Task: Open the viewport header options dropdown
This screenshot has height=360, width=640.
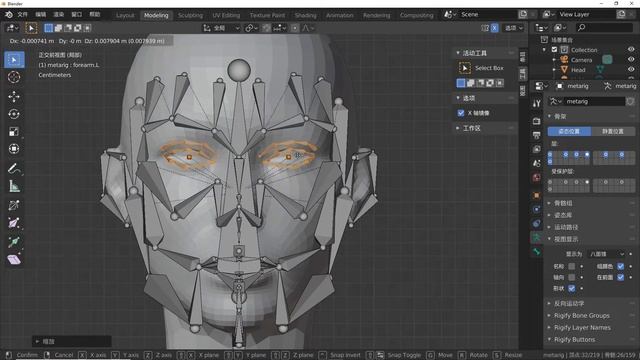Action: 513,28
